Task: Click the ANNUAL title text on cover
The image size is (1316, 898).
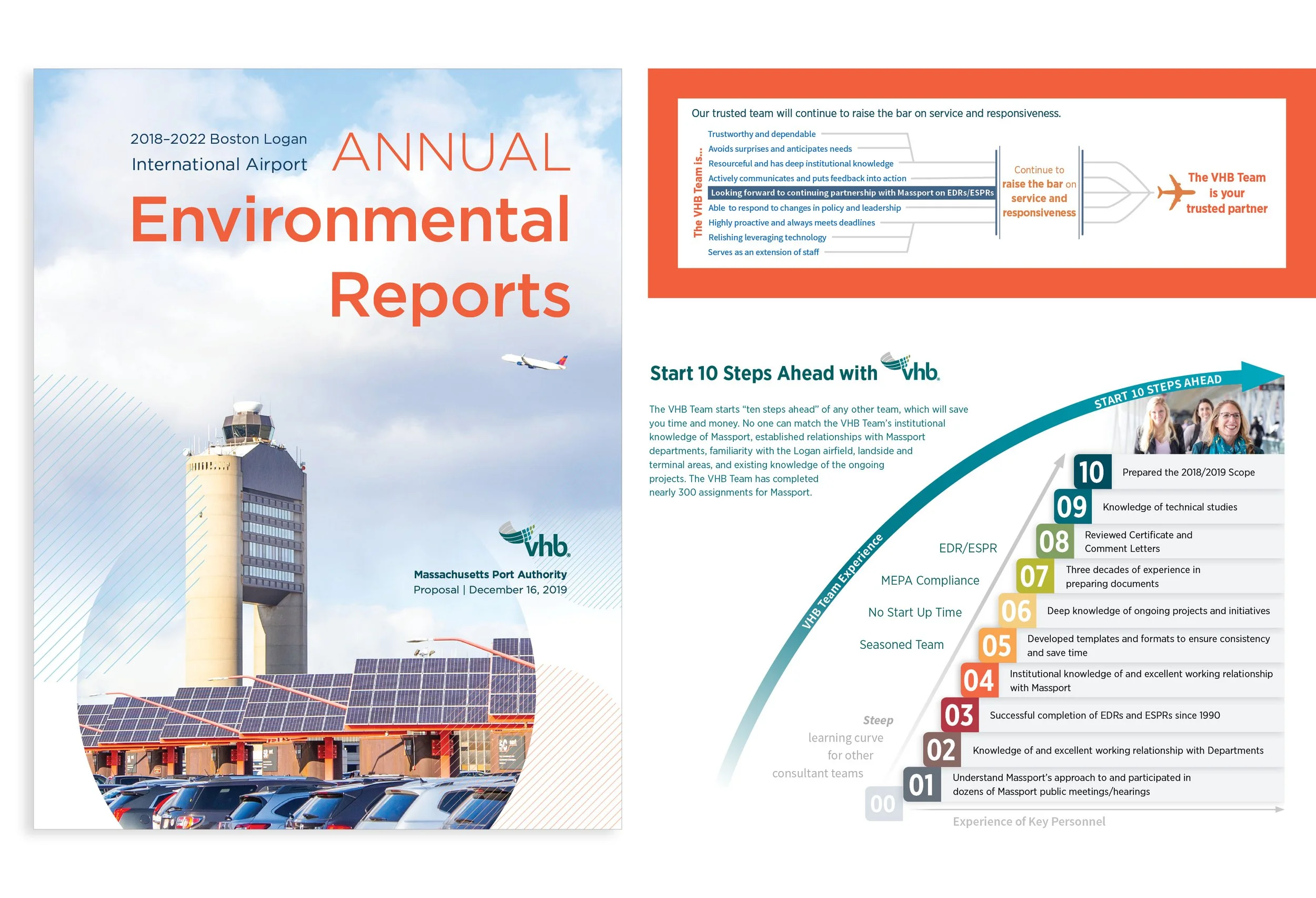Action: coord(451,152)
